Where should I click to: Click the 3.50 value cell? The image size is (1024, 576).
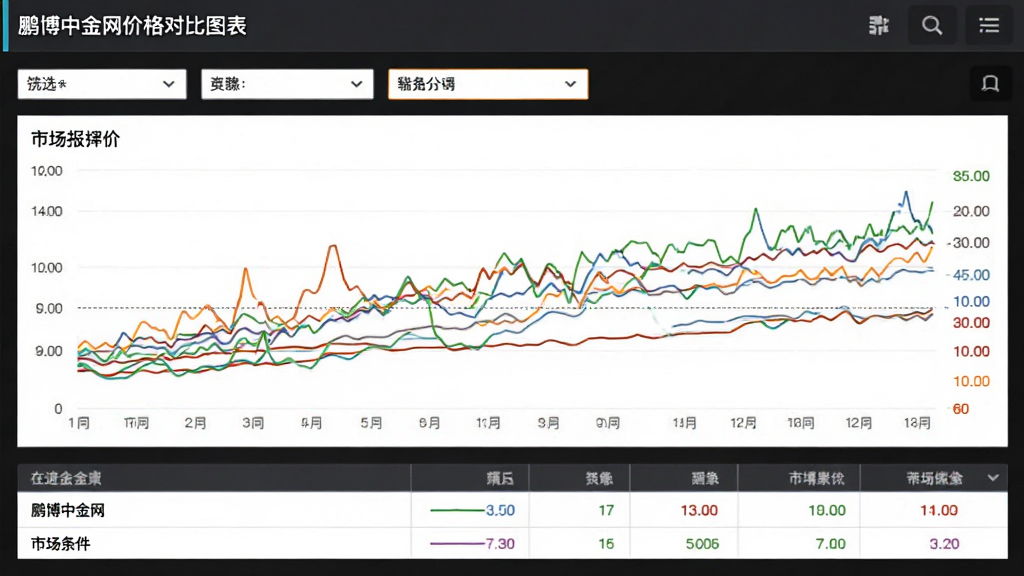(x=500, y=510)
